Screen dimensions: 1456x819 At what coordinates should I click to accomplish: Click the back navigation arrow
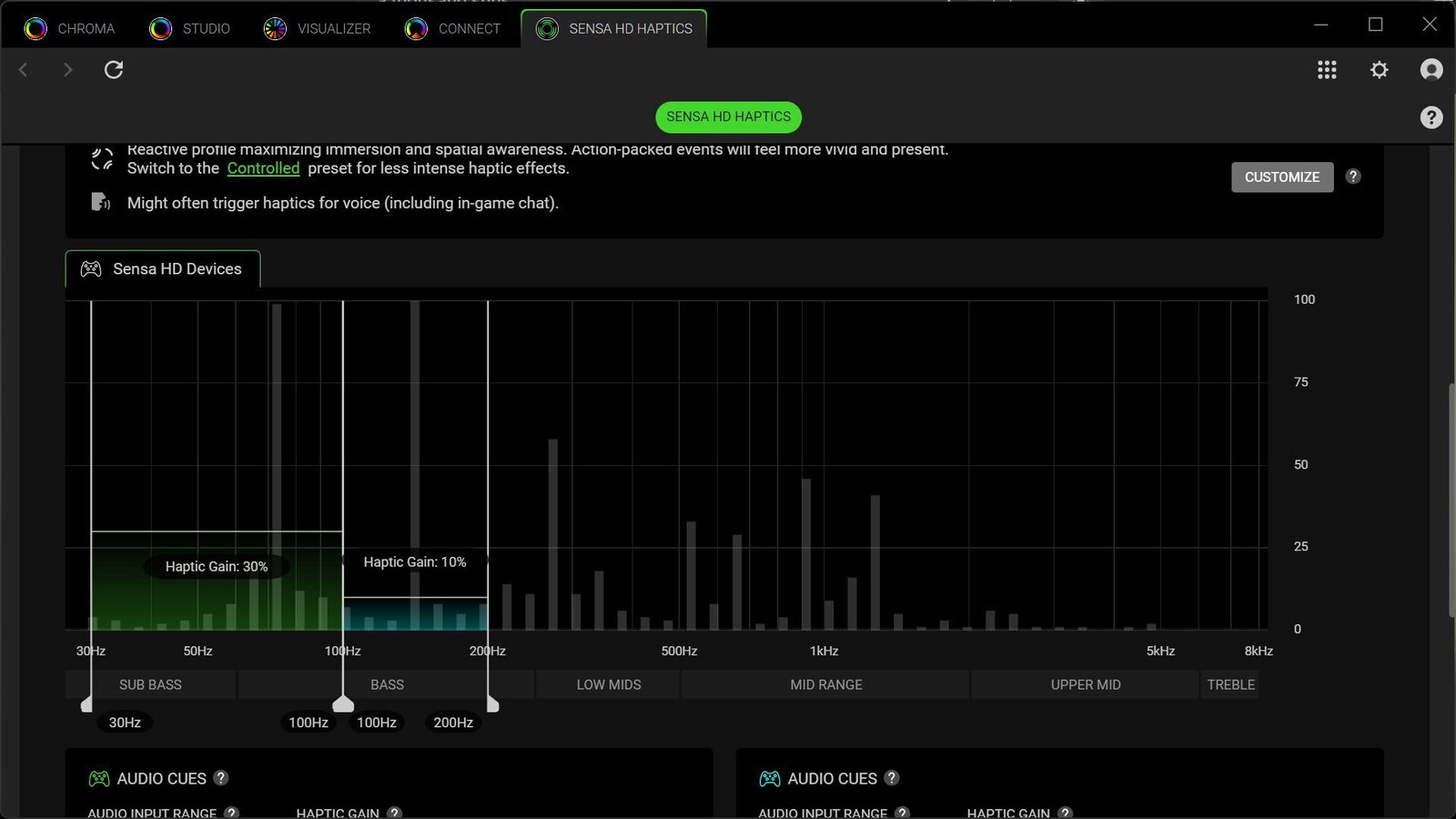point(24,70)
